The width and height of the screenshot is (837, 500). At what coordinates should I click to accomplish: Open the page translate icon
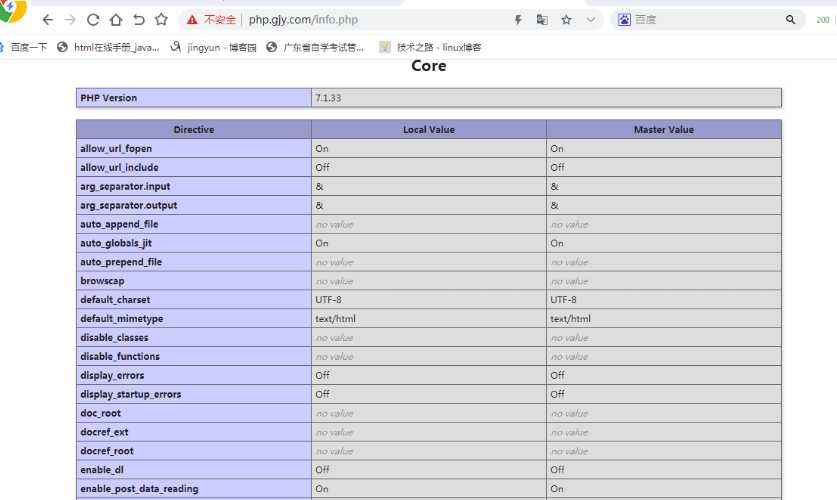[x=542, y=20]
